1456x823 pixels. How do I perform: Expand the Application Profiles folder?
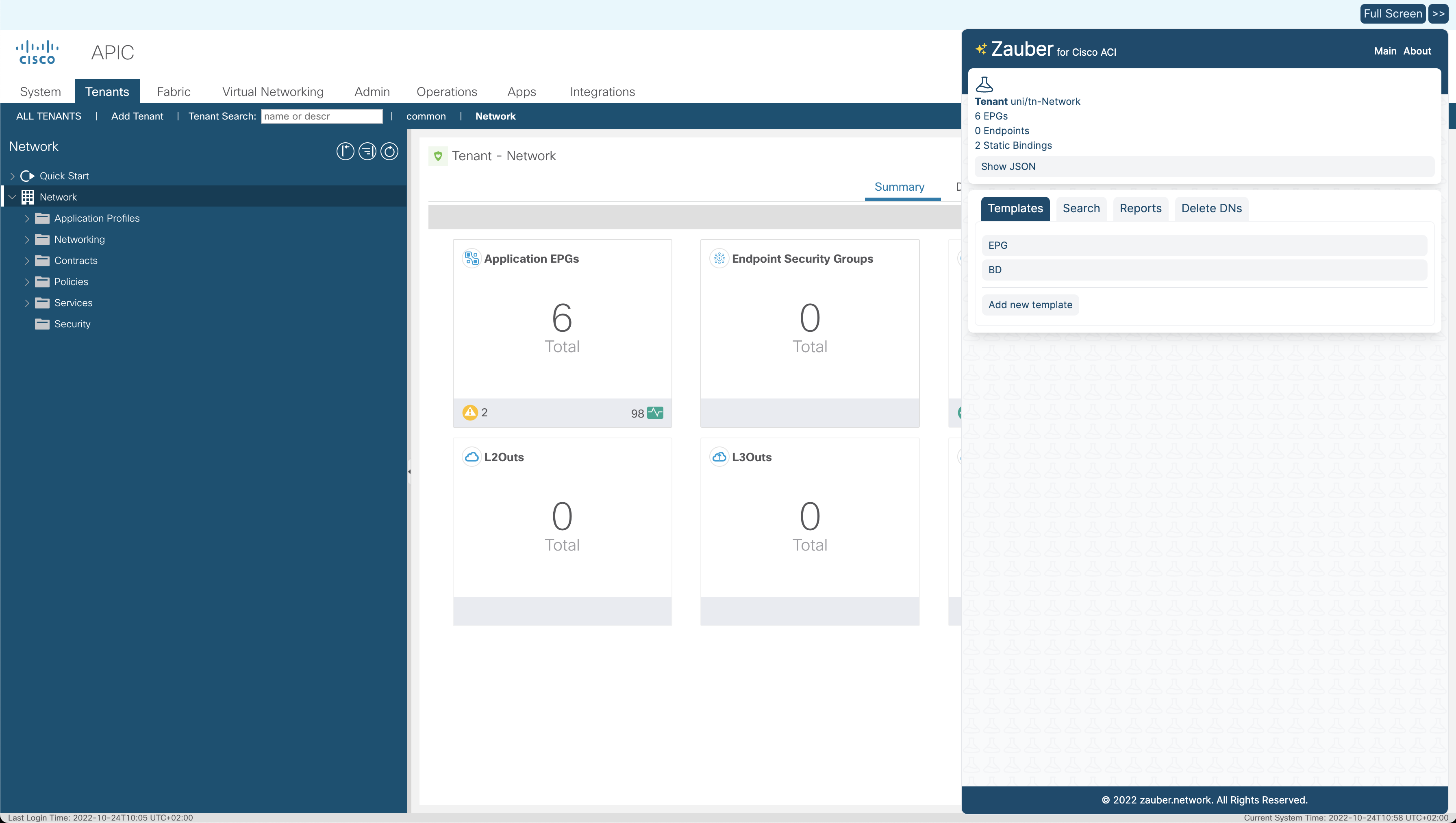coord(26,218)
